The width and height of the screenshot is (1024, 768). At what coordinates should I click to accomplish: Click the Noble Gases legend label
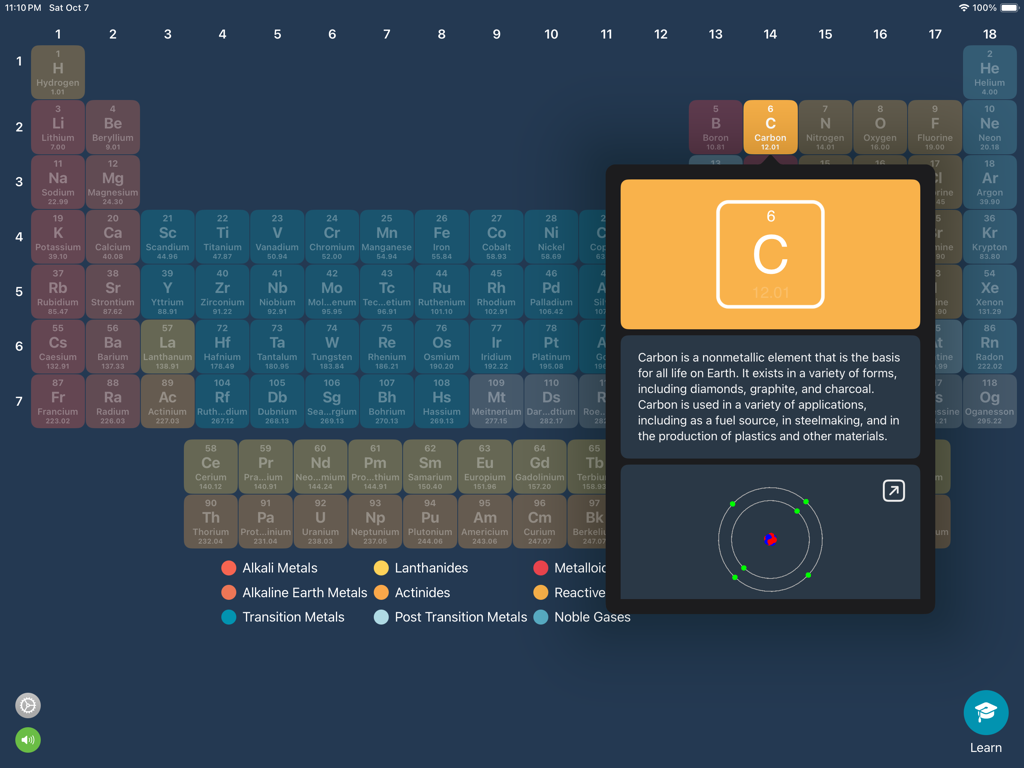coord(594,617)
